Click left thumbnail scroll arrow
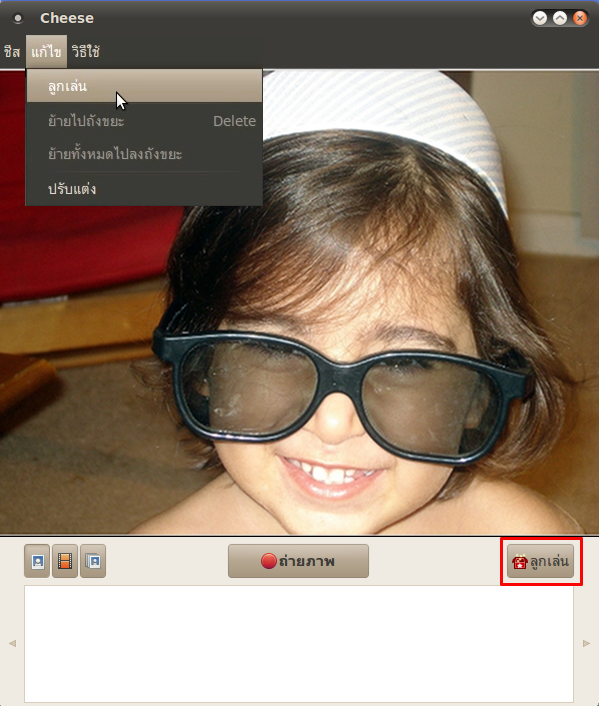 click(x=12, y=643)
